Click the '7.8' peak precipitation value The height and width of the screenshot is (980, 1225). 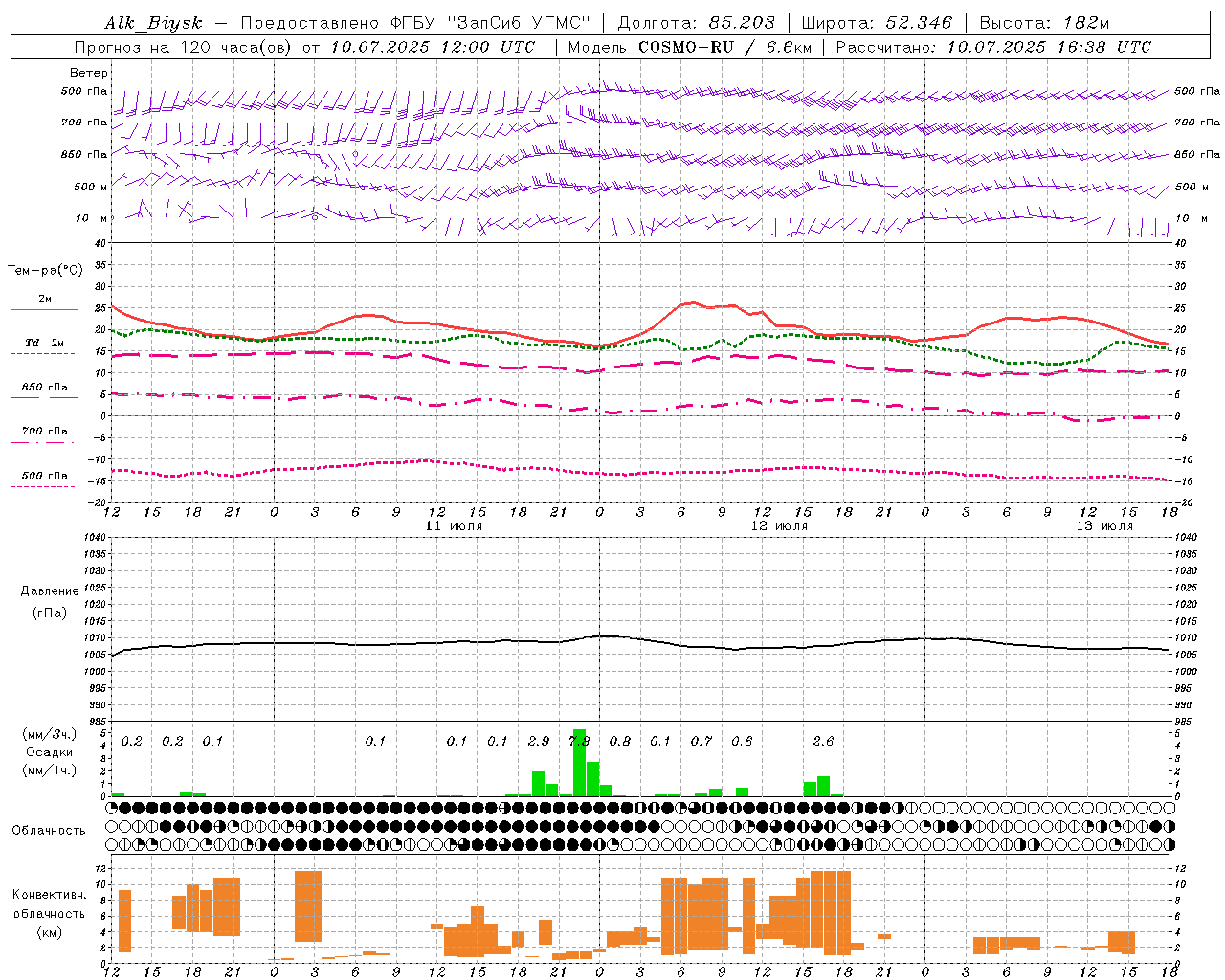(x=580, y=742)
